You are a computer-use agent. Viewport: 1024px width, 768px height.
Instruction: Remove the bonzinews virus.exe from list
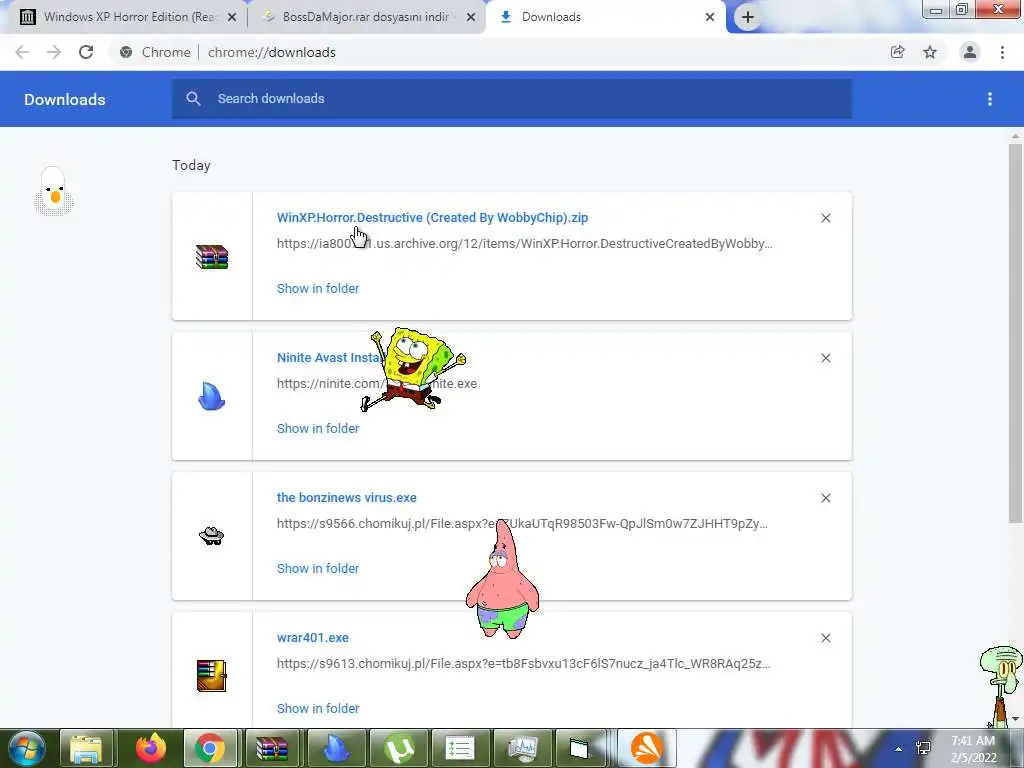tap(825, 498)
